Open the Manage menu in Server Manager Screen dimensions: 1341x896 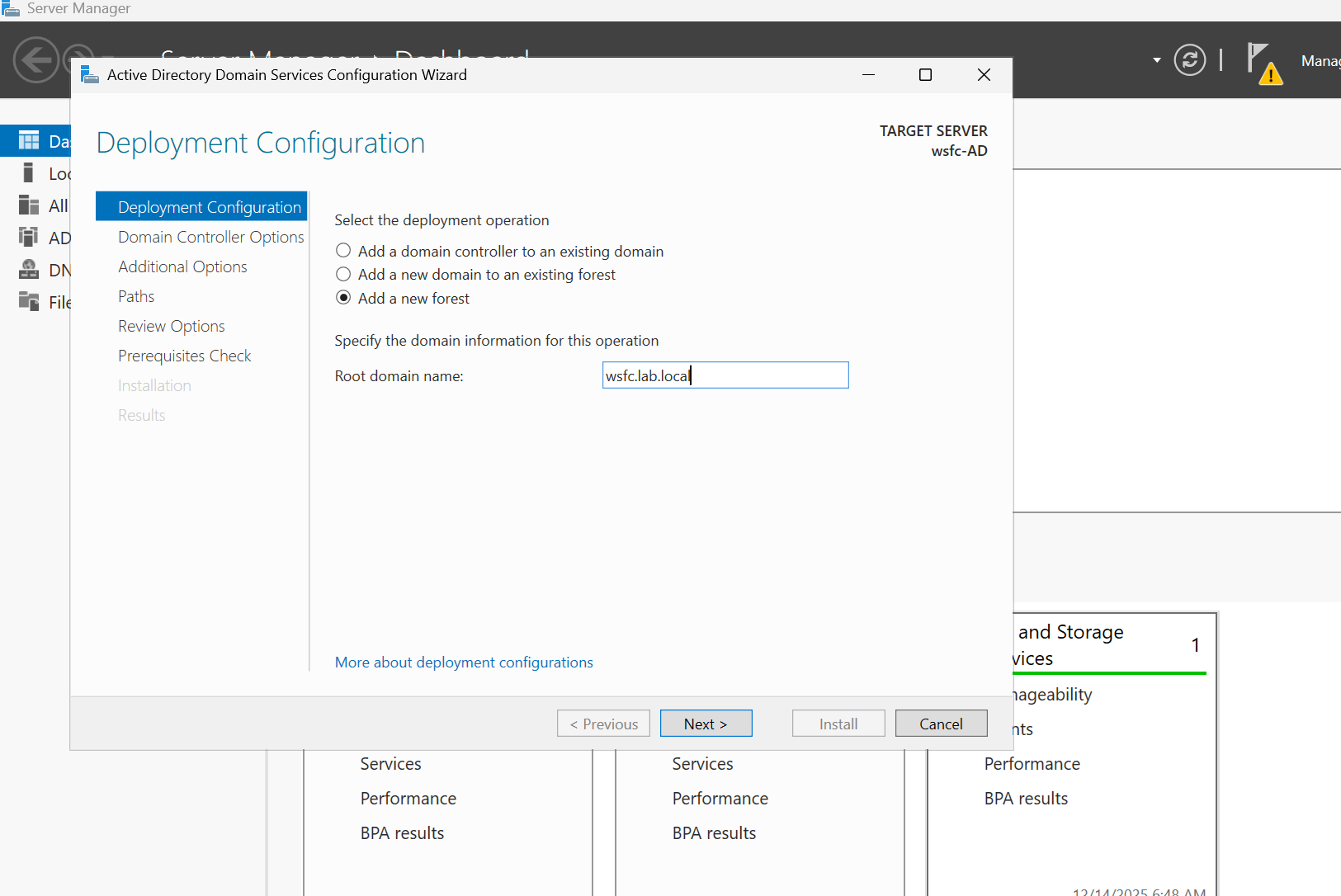pyautogui.click(x=1320, y=61)
